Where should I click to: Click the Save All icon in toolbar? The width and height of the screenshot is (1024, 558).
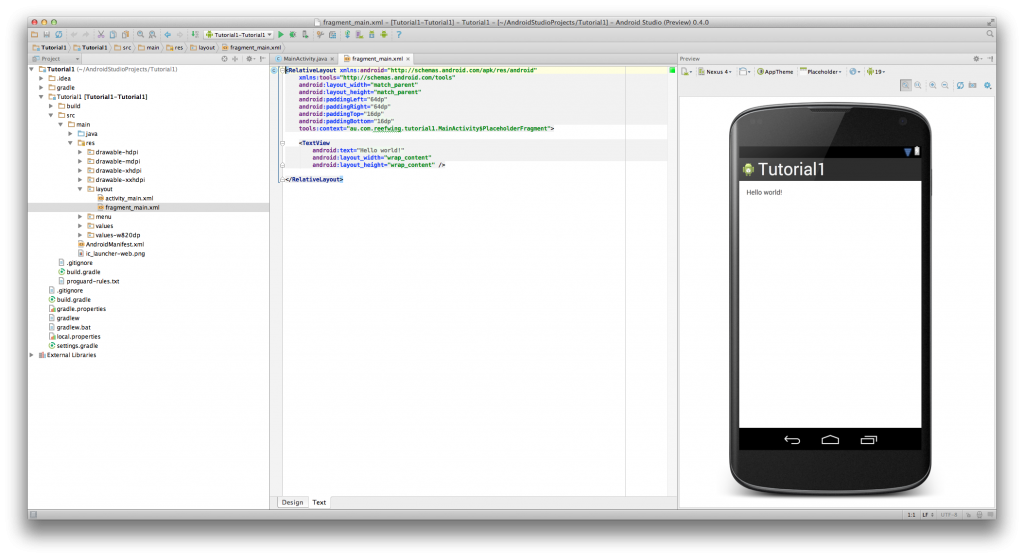click(x=46, y=34)
